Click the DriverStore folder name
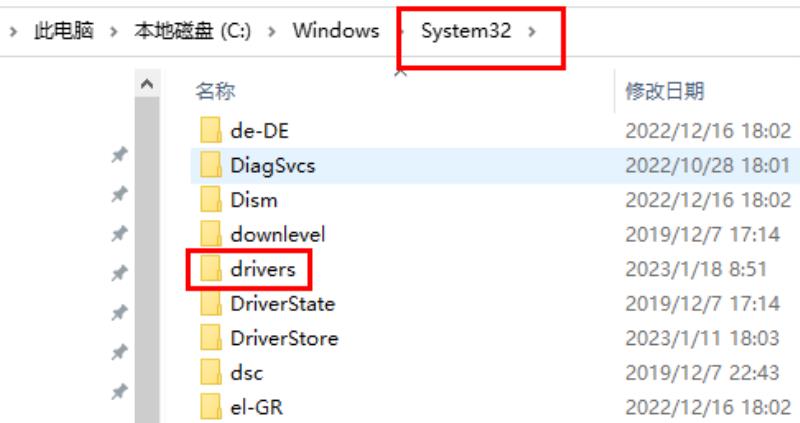This screenshot has width=800, height=423. (284, 338)
